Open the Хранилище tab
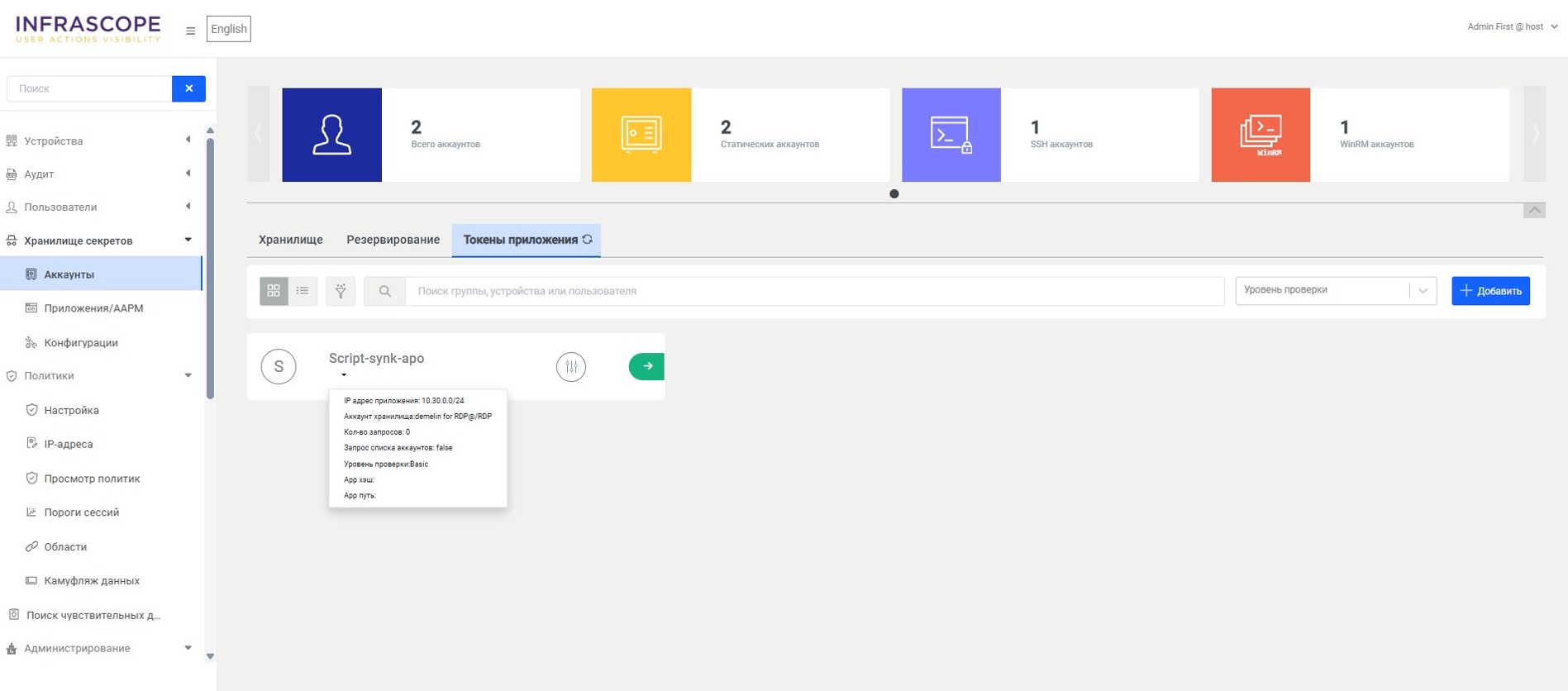The height and width of the screenshot is (691, 1568). (291, 240)
